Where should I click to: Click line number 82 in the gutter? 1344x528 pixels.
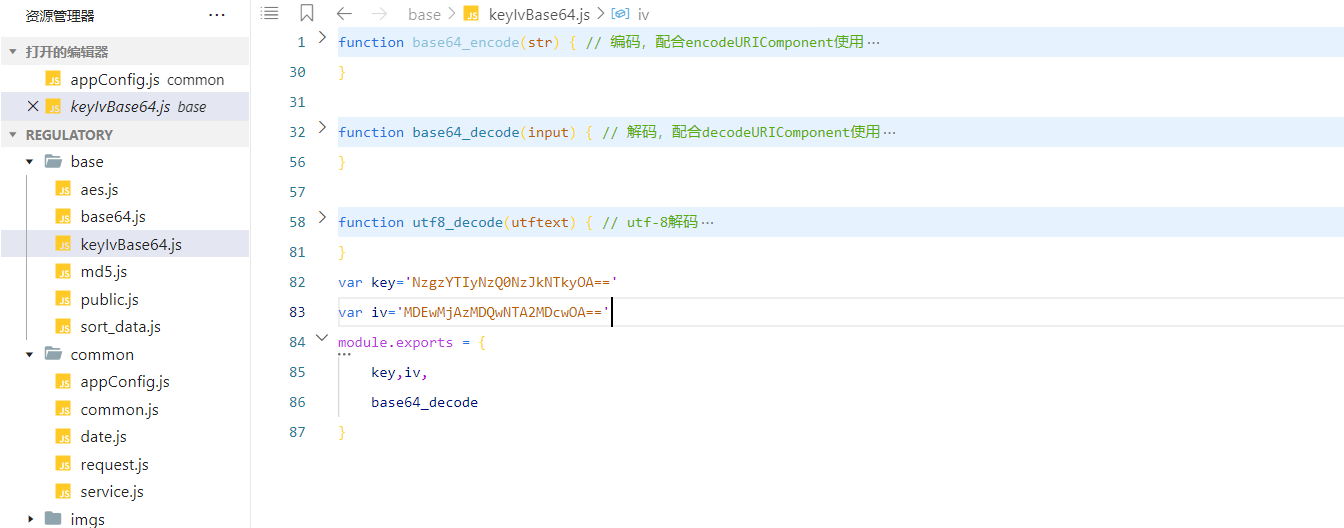(297, 282)
